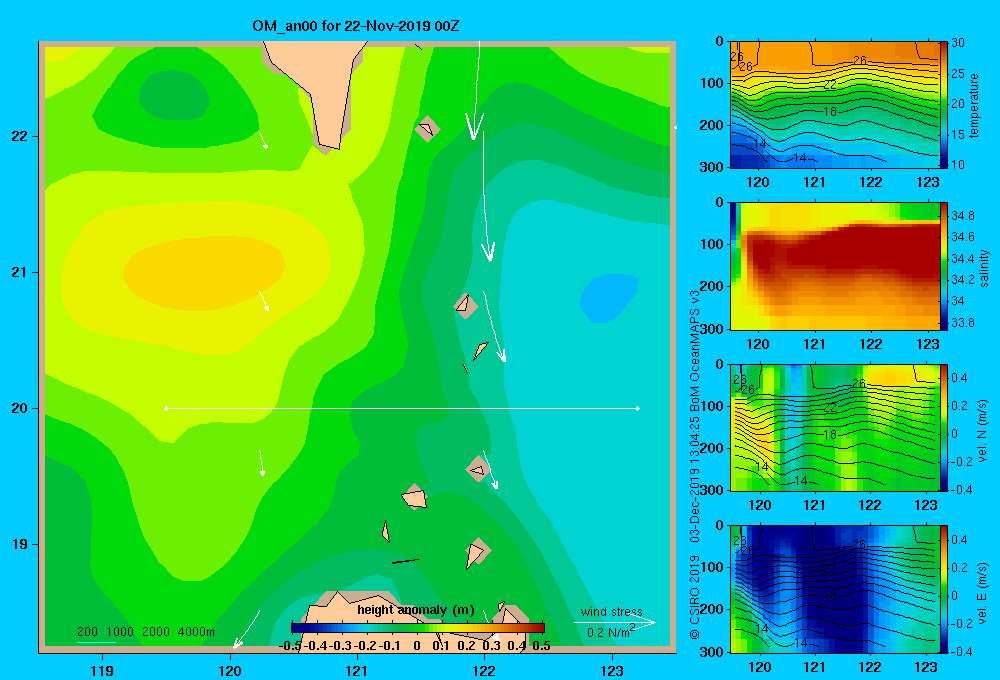Open the vel. E depth-section panel

(835, 589)
